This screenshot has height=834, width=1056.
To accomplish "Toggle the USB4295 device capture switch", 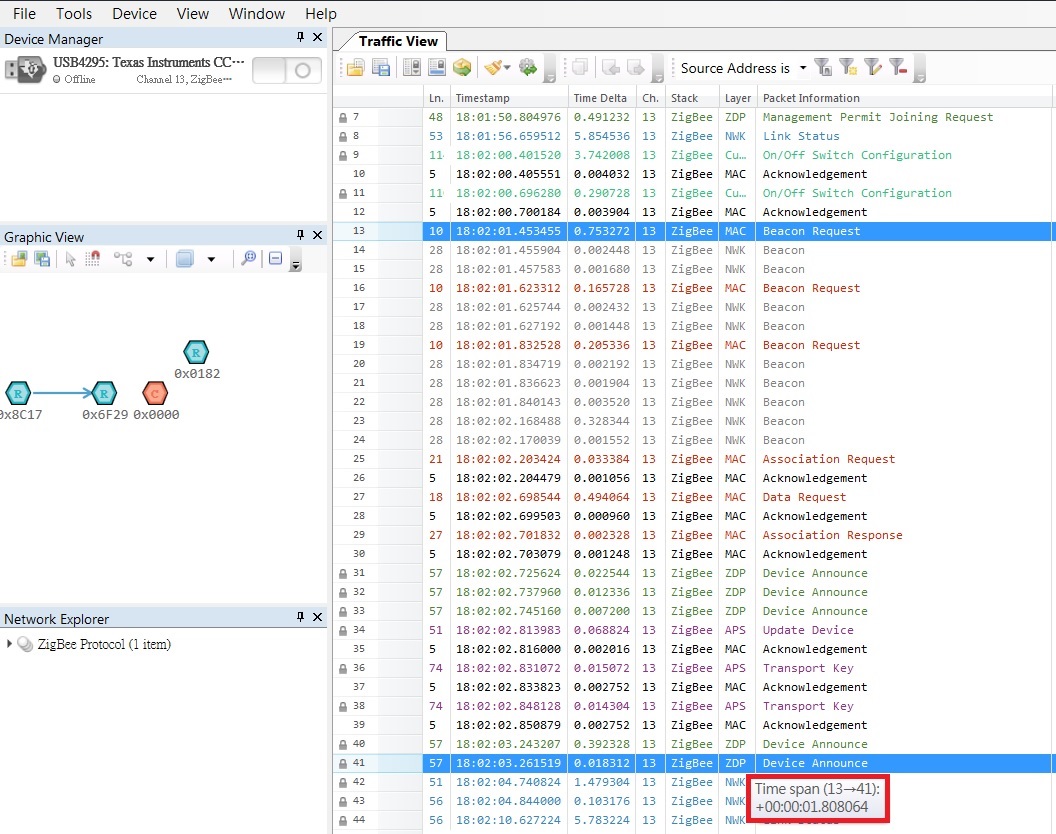I will coord(286,71).
